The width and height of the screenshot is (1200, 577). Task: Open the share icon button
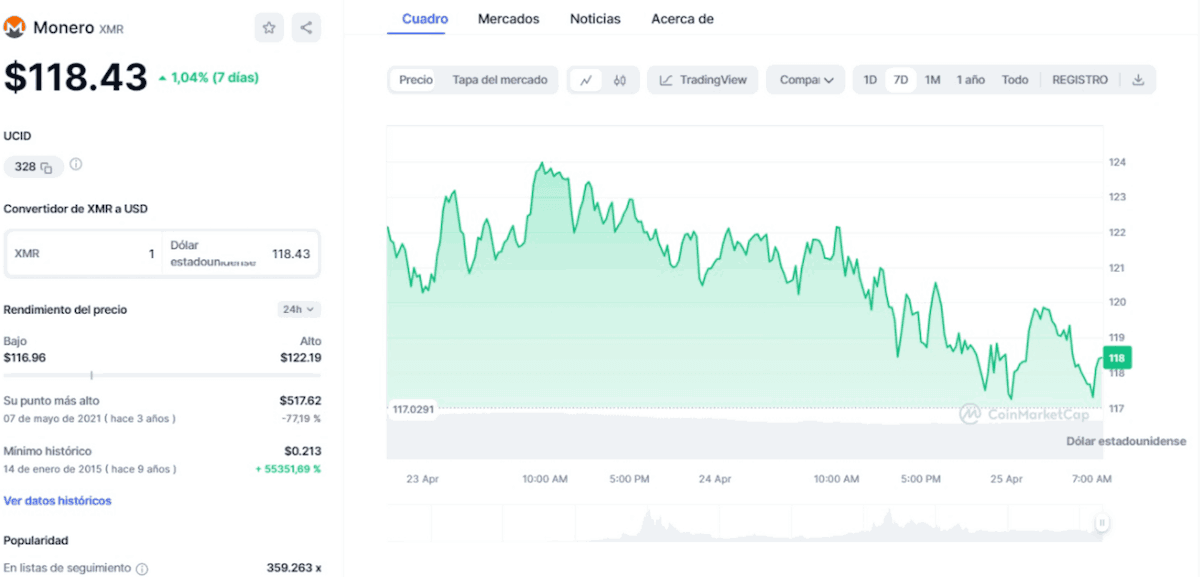(x=306, y=28)
